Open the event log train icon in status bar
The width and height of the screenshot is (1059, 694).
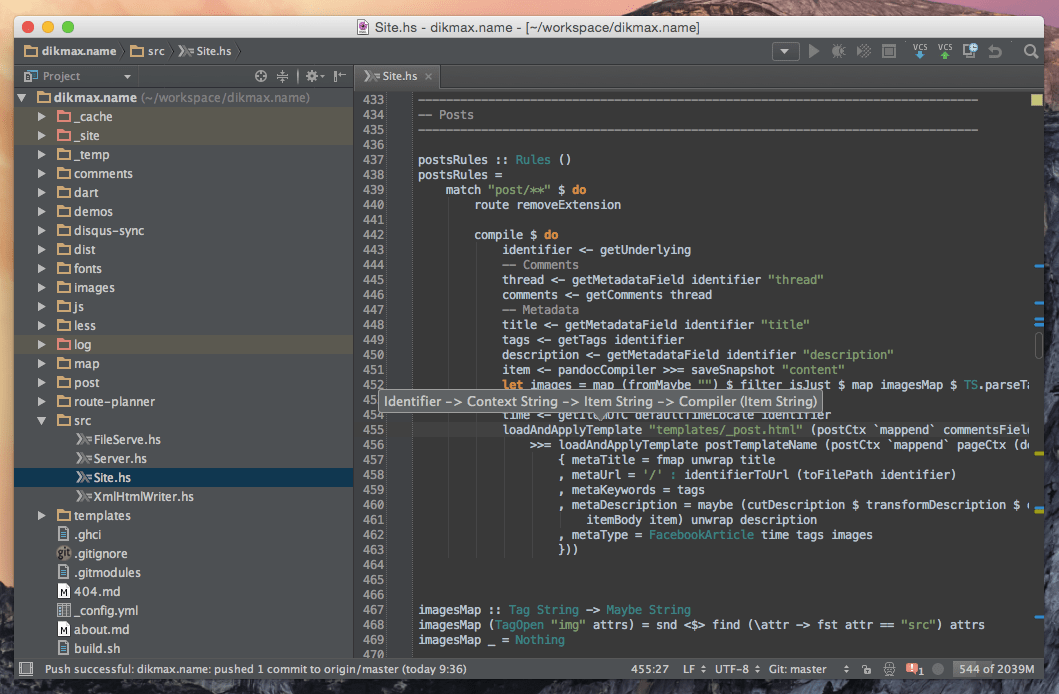click(889, 669)
